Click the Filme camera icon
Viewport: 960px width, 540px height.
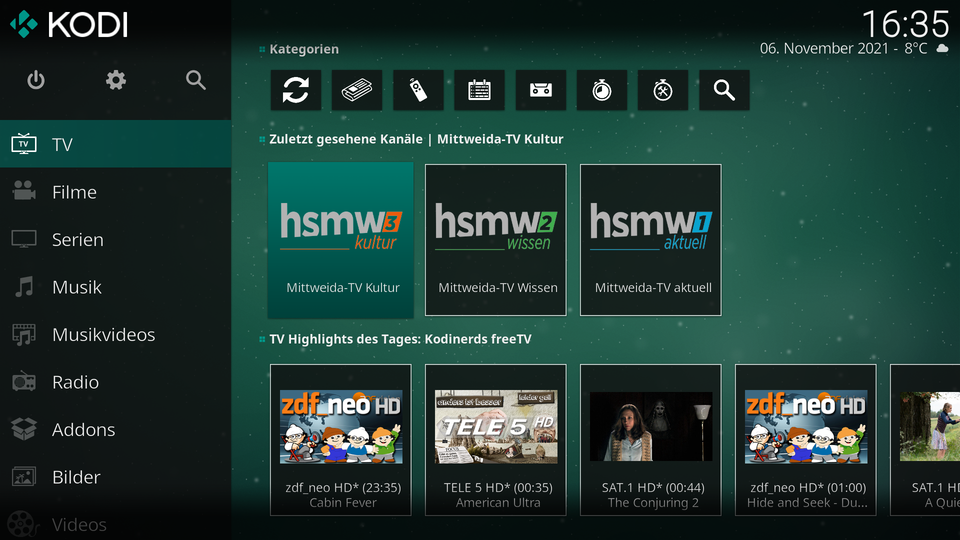click(x=24, y=191)
